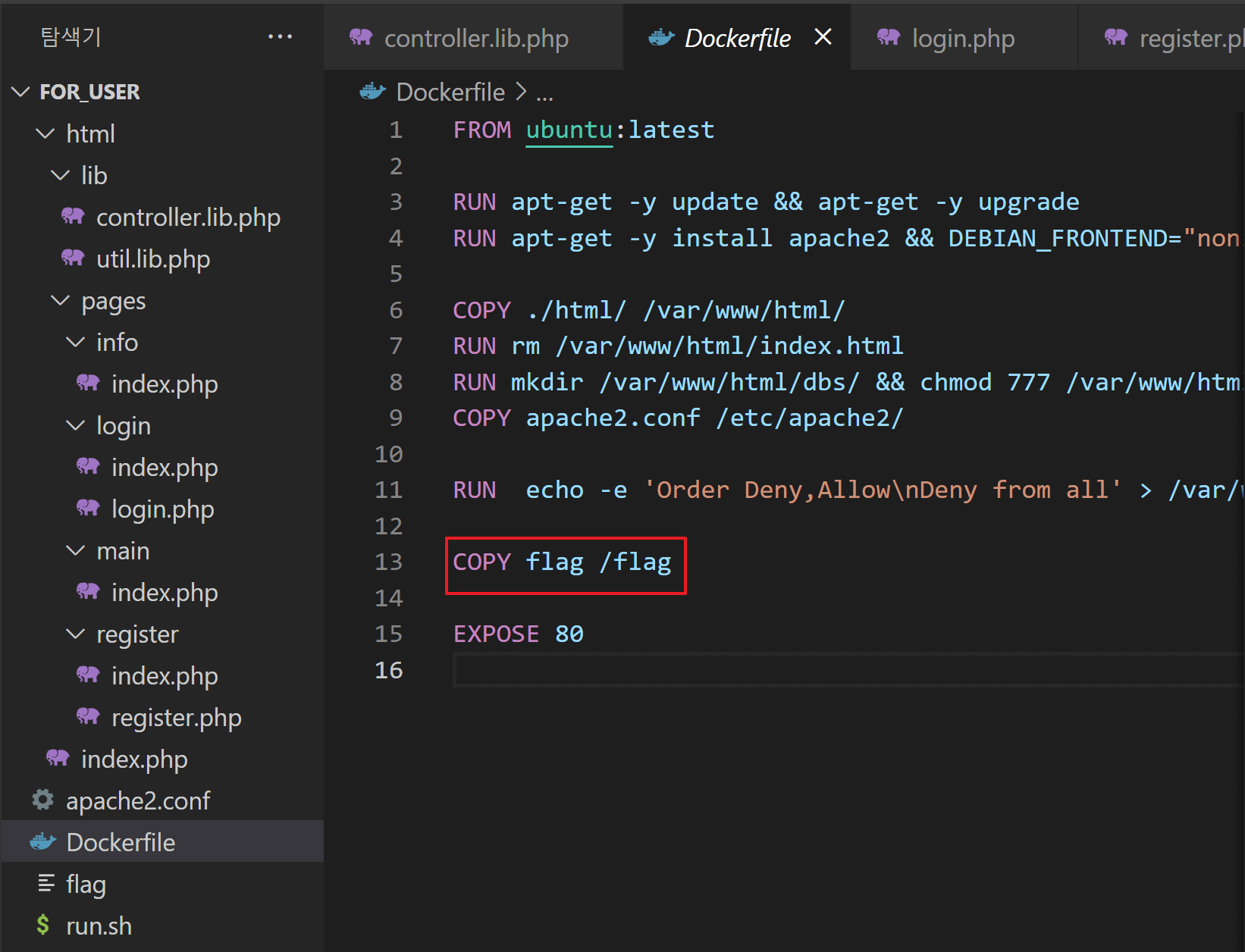
Task: Click PHP icon on login.php tab
Action: click(x=889, y=37)
